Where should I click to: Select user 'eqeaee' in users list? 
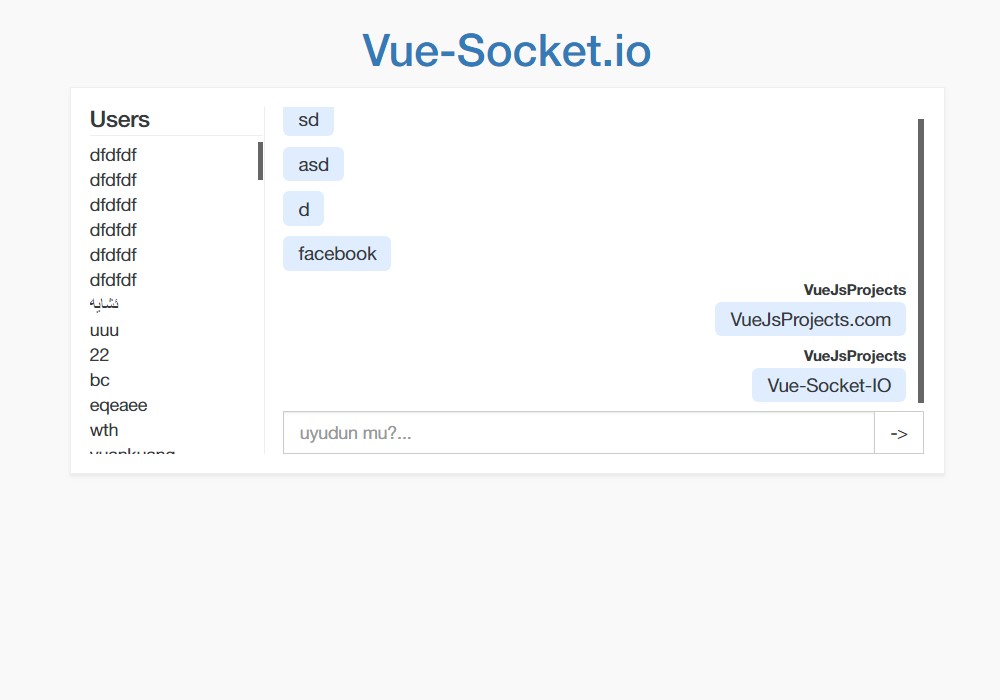(x=119, y=405)
